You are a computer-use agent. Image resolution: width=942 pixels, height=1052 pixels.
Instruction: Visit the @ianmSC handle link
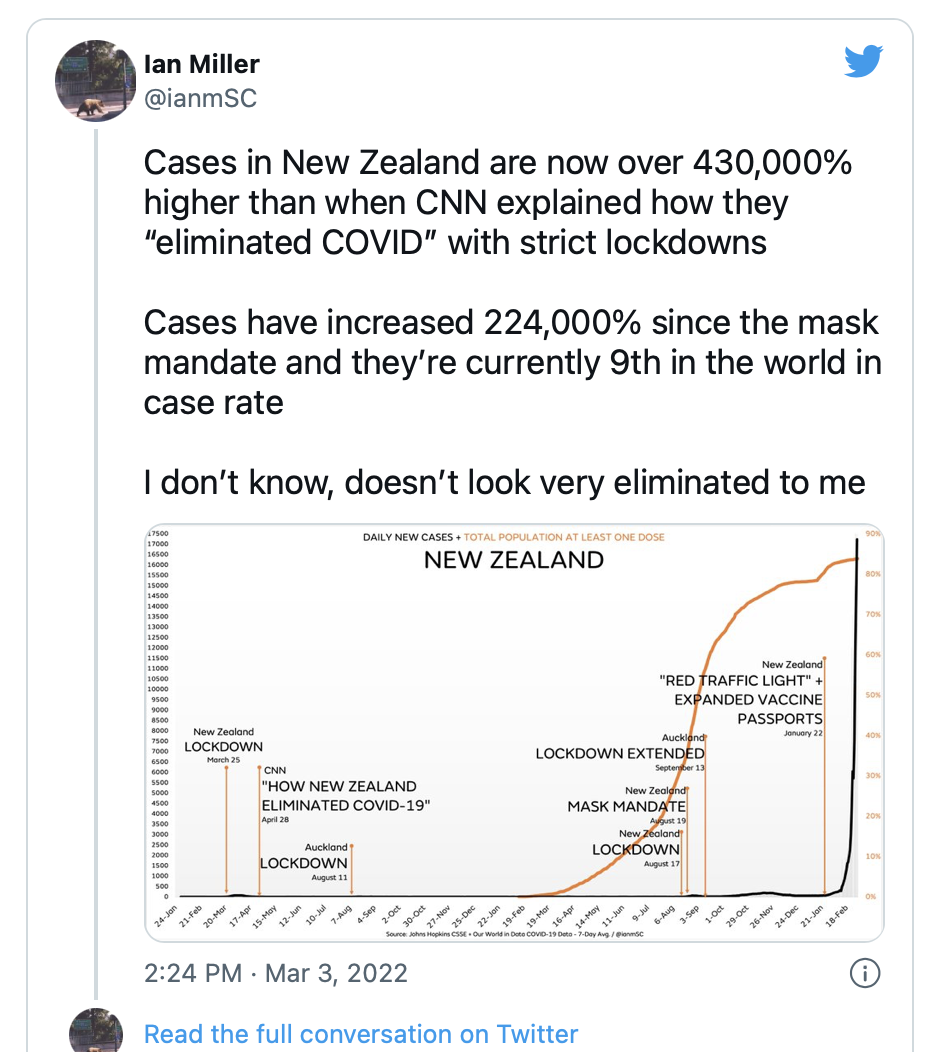200,98
